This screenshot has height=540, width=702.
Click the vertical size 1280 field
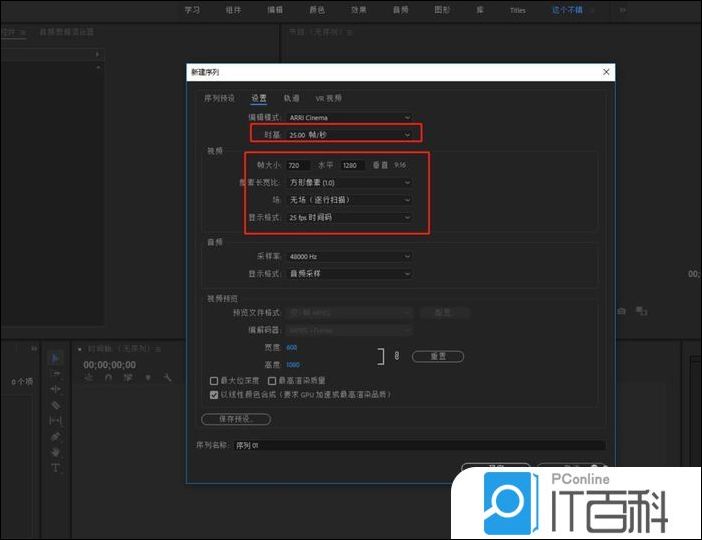coord(352,165)
